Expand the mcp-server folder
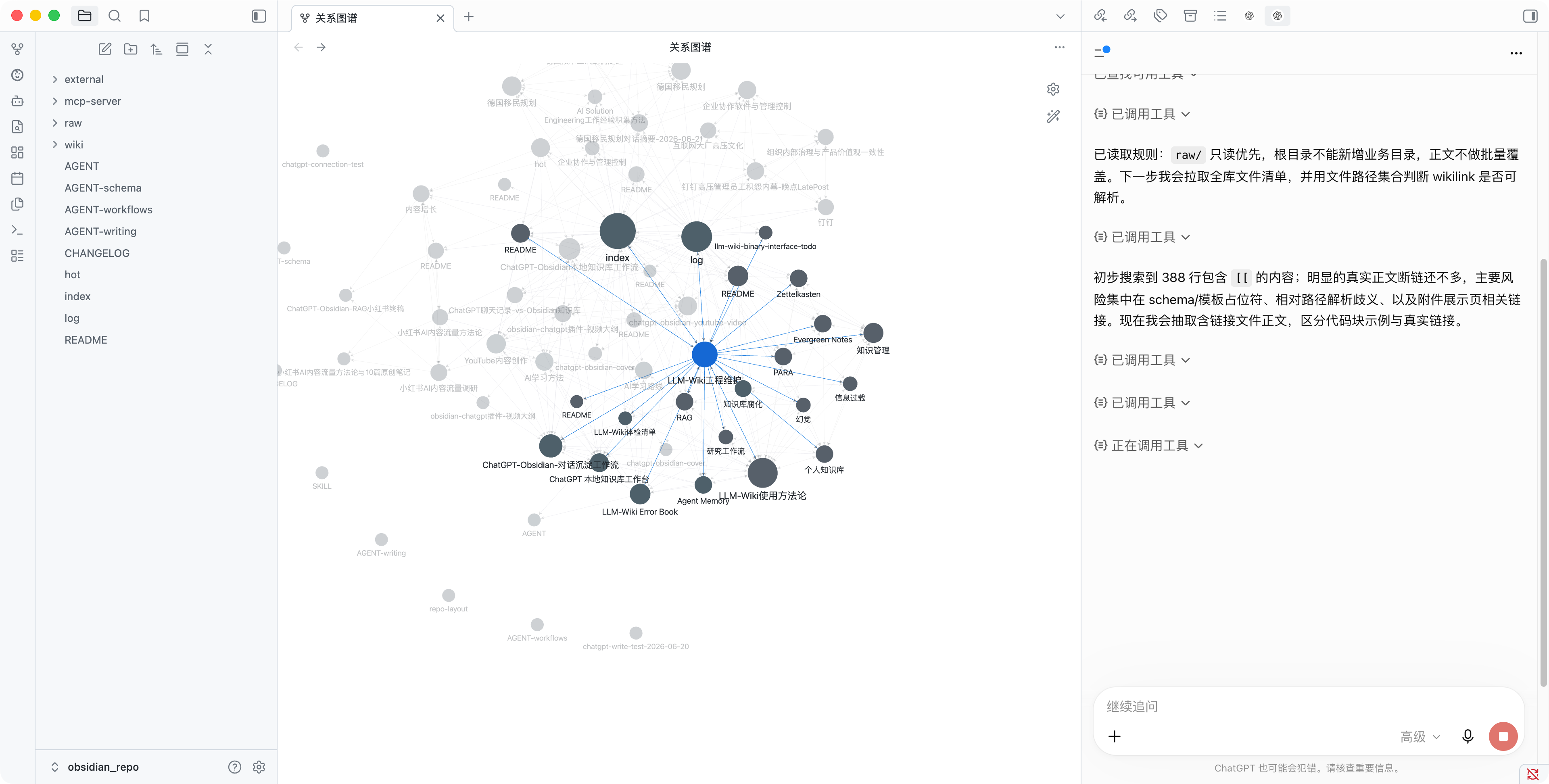 tap(55, 101)
